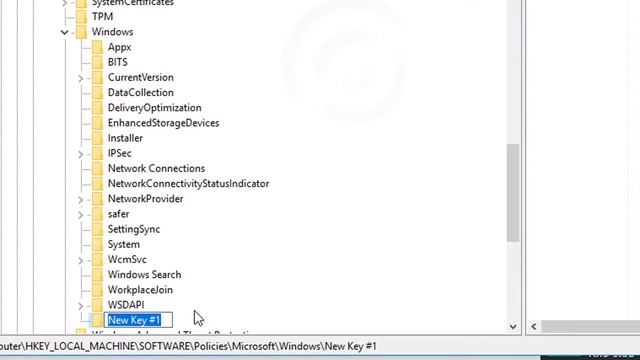
Task: Click the Windows Search folder icon
Action: pyautogui.click(x=98, y=275)
